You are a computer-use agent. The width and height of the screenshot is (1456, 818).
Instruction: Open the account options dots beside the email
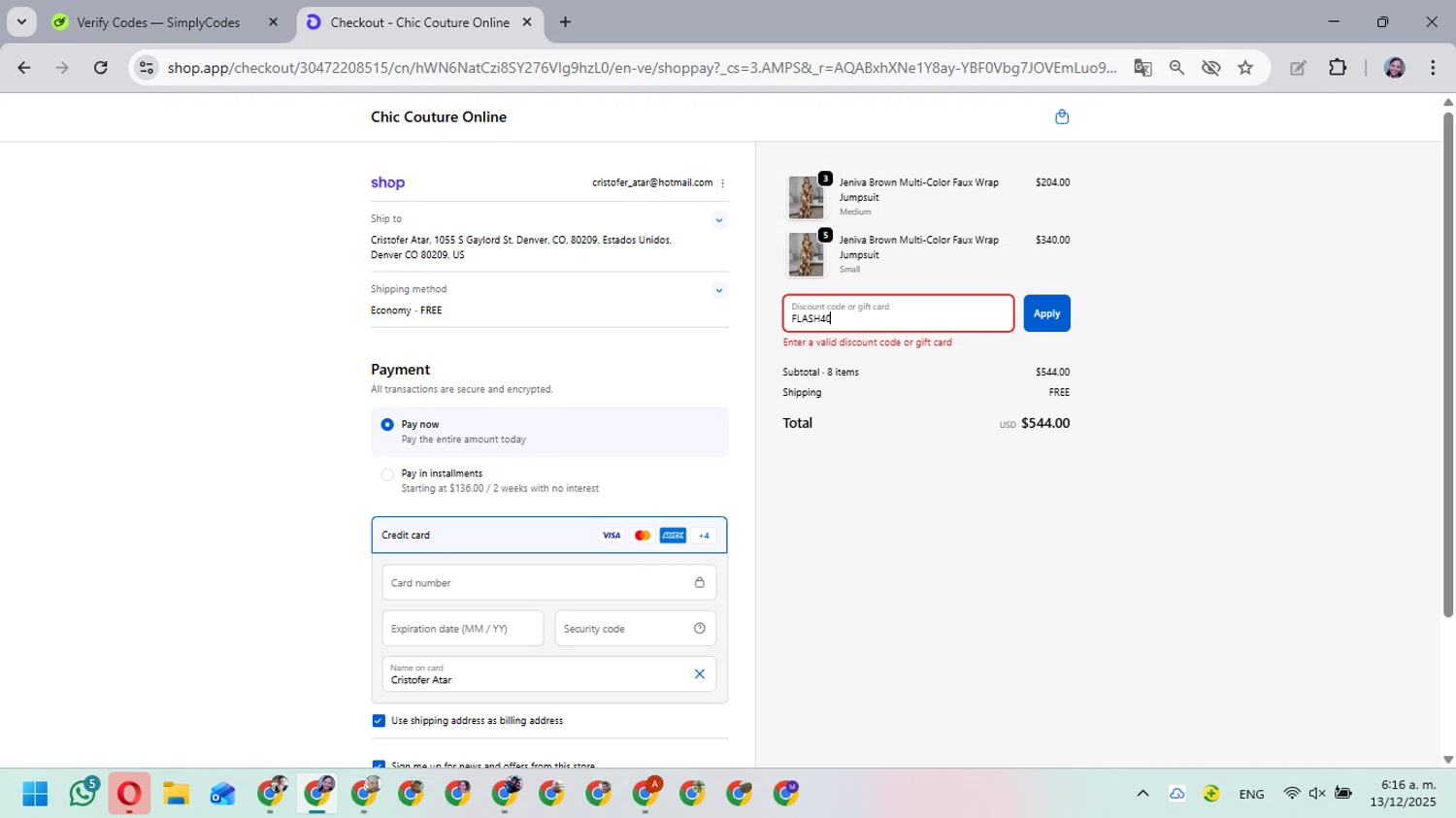[x=722, y=183]
